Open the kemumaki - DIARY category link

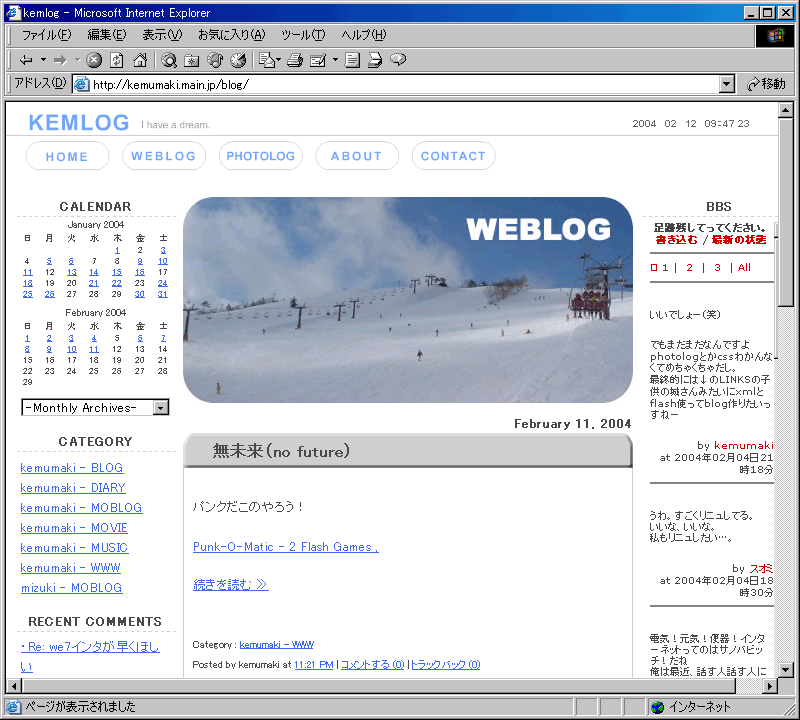tap(72, 488)
